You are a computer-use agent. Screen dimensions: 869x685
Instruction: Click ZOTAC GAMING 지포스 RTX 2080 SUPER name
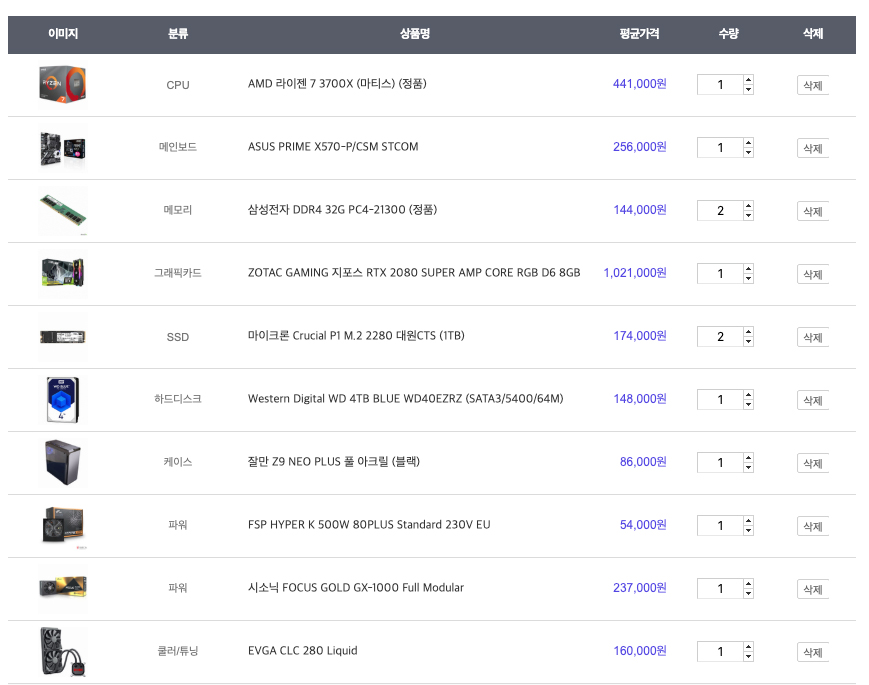(414, 273)
